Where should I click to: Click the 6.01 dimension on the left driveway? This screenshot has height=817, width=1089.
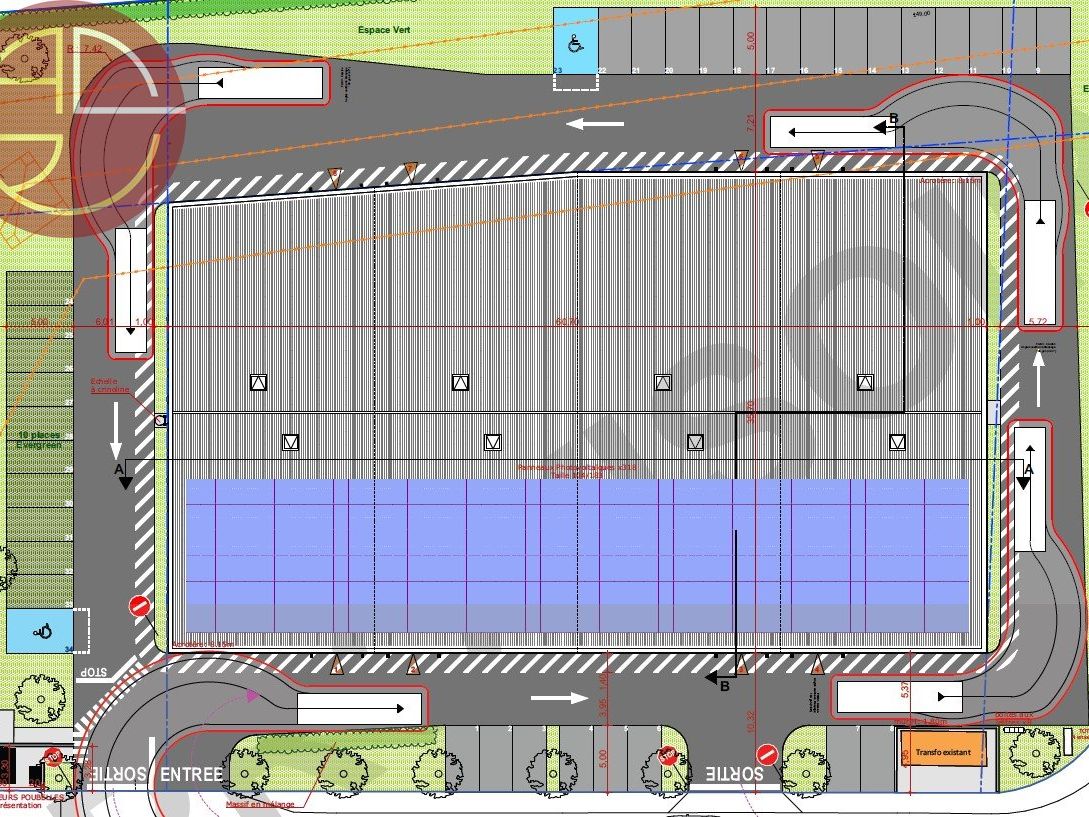point(103,321)
